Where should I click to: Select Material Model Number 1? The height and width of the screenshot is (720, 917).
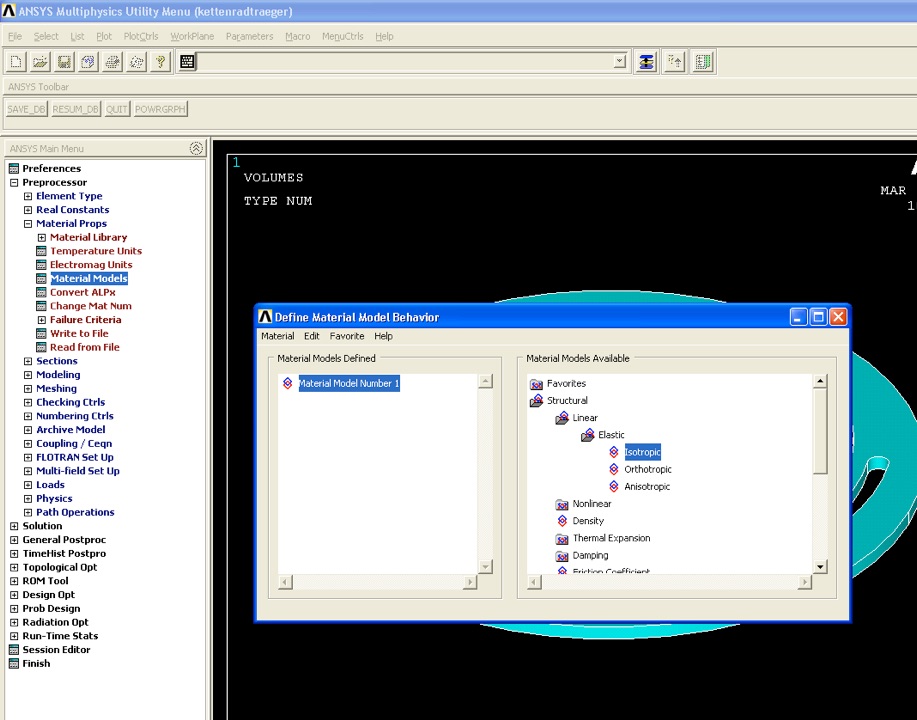[349, 383]
